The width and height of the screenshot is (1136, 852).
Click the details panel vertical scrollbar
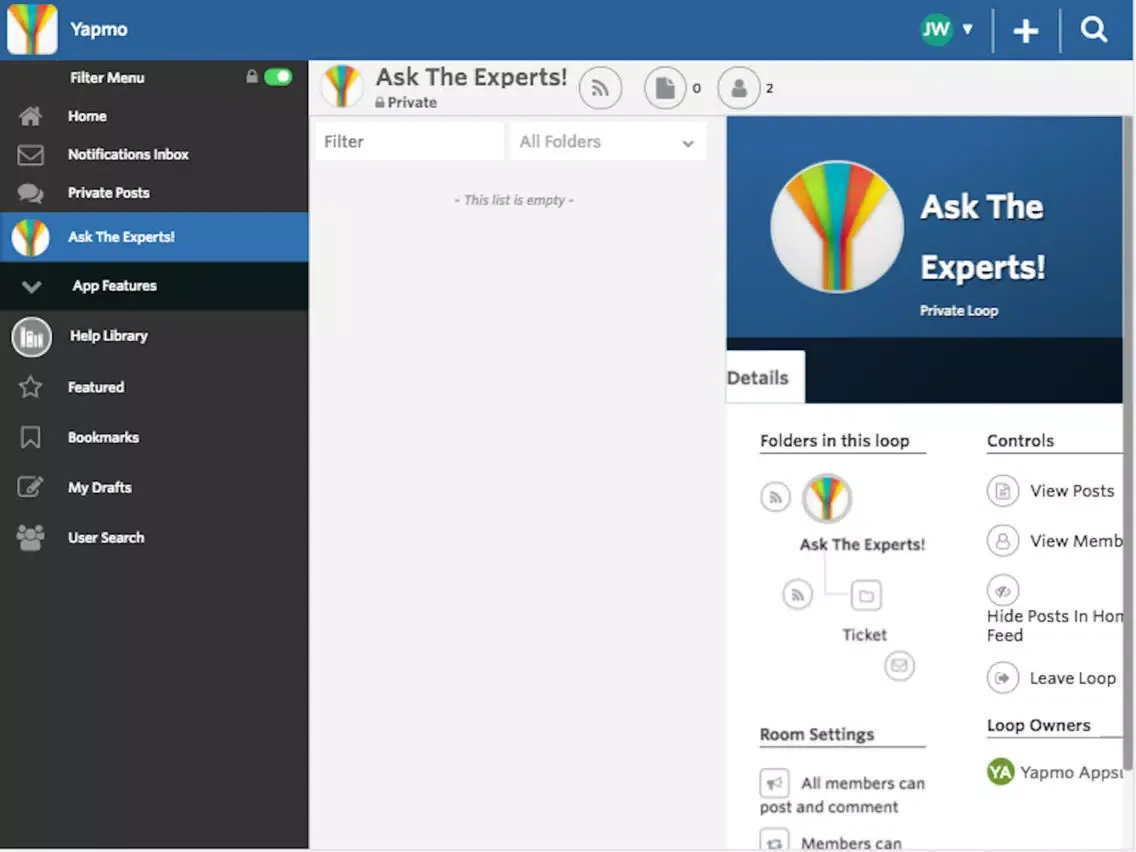[1127, 443]
